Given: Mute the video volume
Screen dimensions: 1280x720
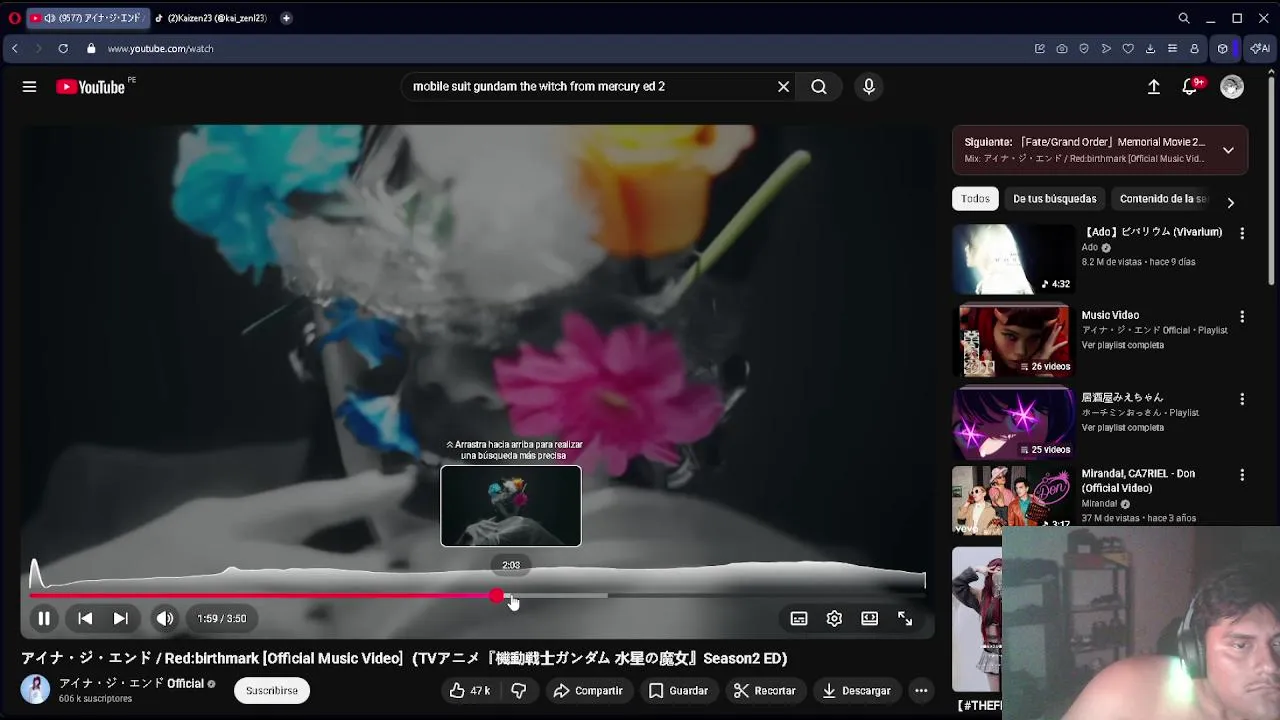Looking at the screenshot, I should point(165,619).
